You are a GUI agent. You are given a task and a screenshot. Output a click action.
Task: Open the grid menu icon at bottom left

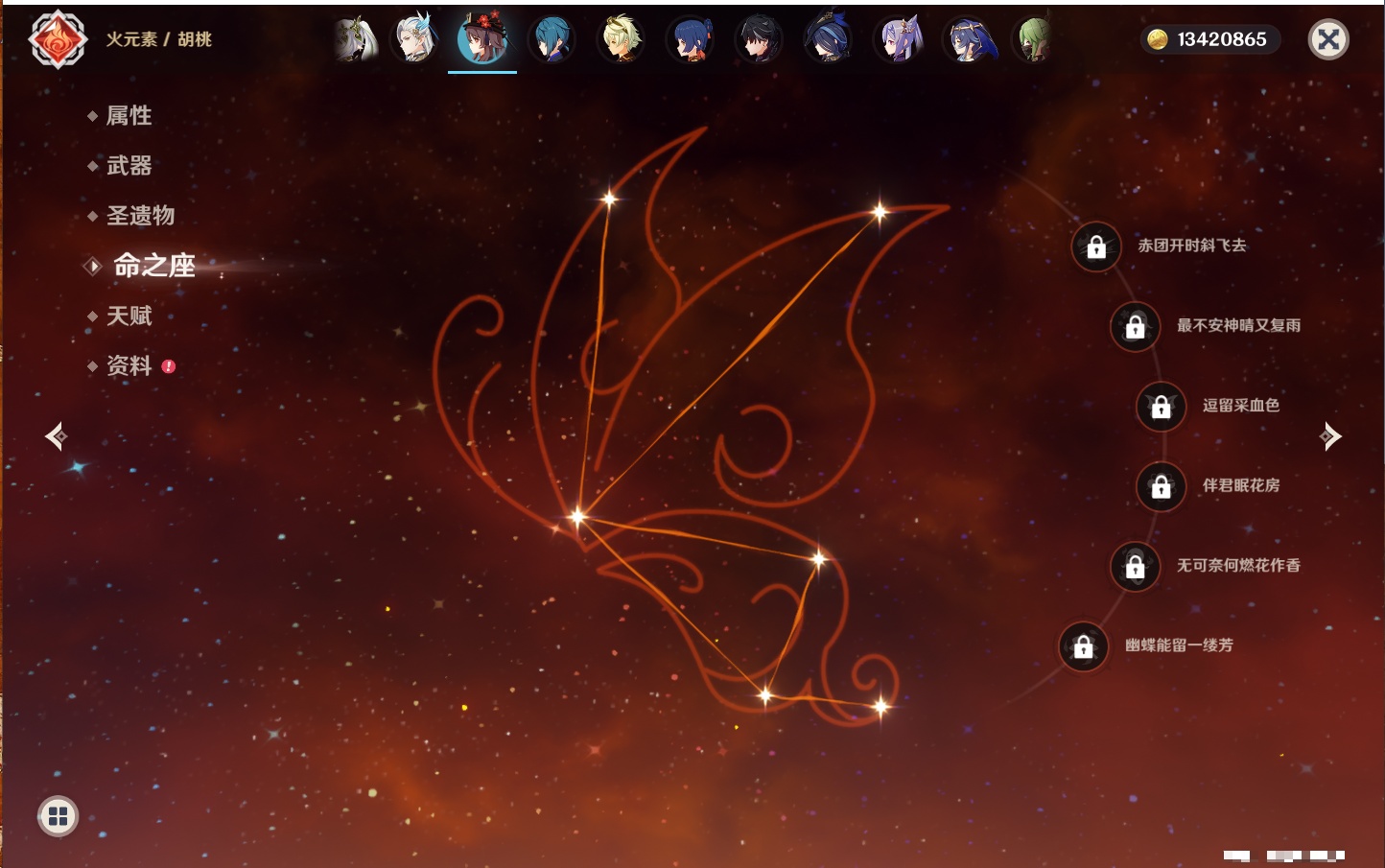pos(58,816)
